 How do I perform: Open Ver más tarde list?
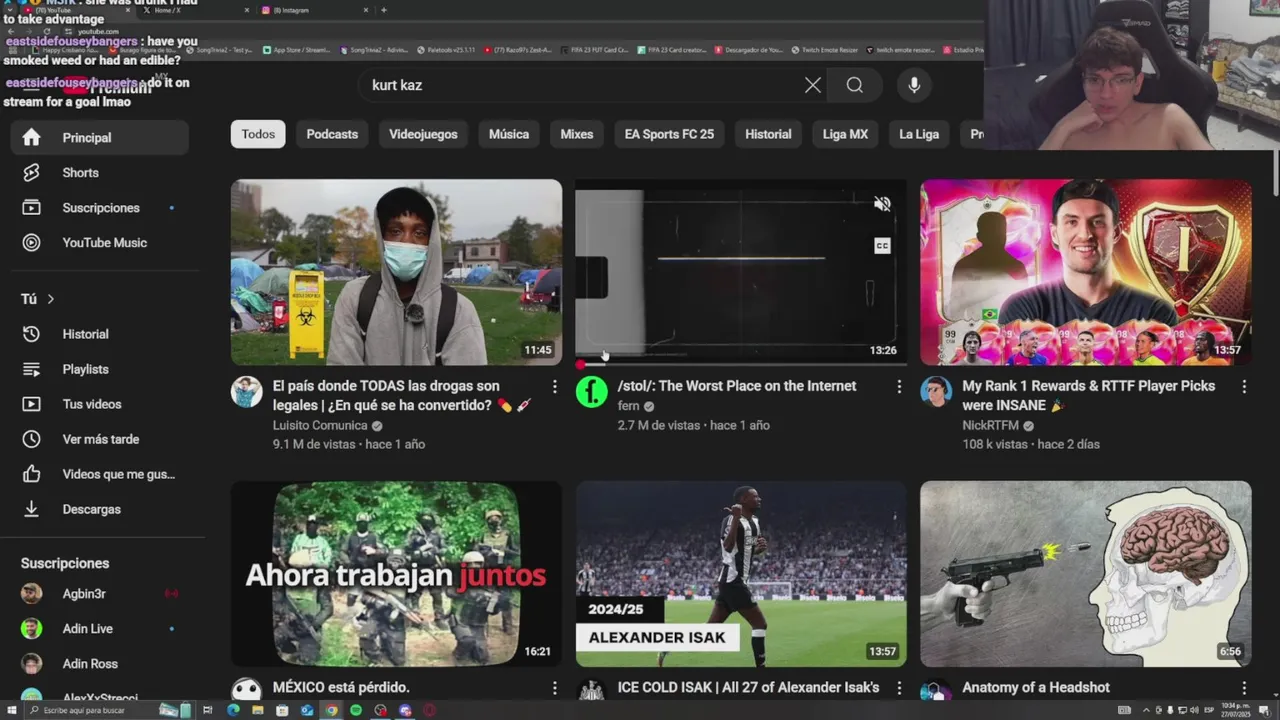100,439
